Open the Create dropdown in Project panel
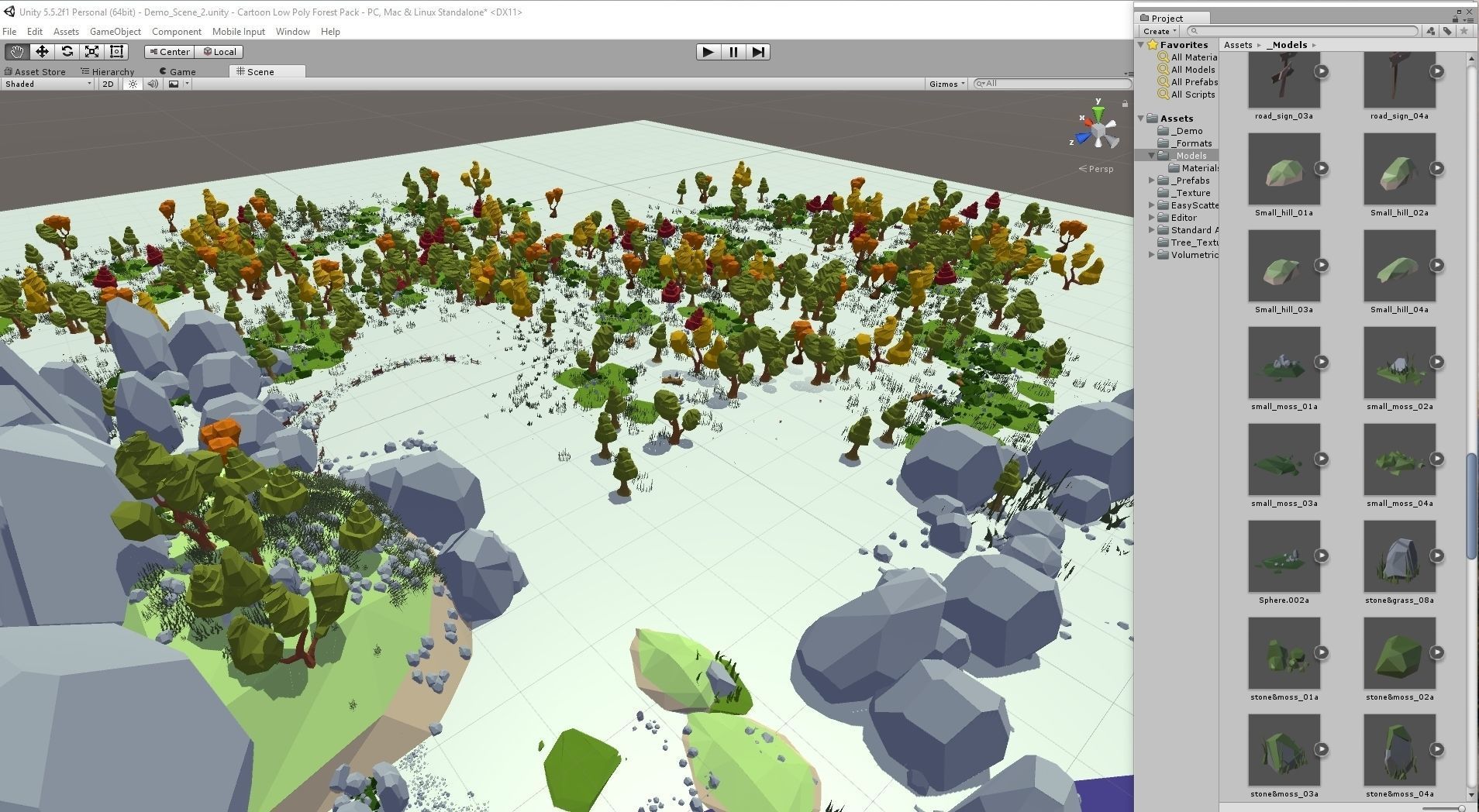 (x=1160, y=31)
